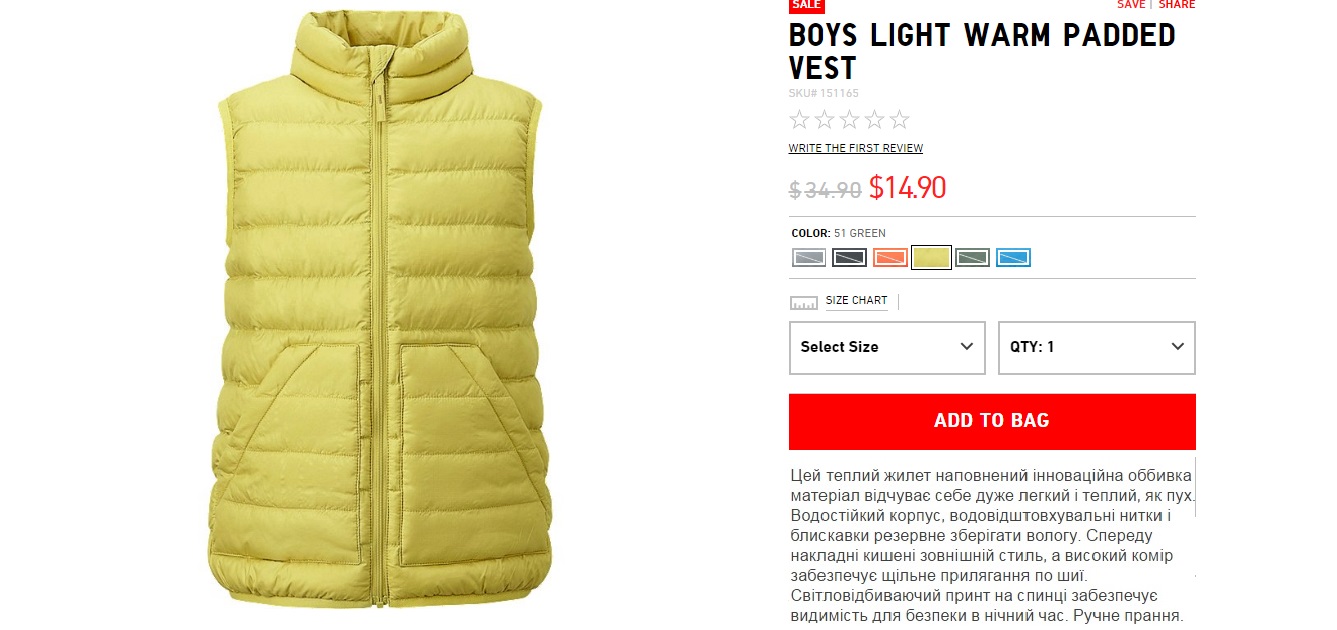Open the Select Size dropdown
Viewport: 1337px width, 630px height.
point(887,347)
